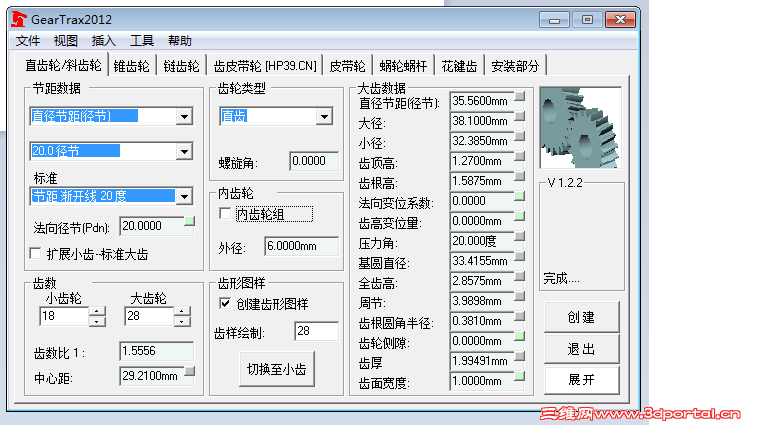
Task: Click the 小齿轮 tooth count field 18
Action: pyautogui.click(x=64, y=316)
